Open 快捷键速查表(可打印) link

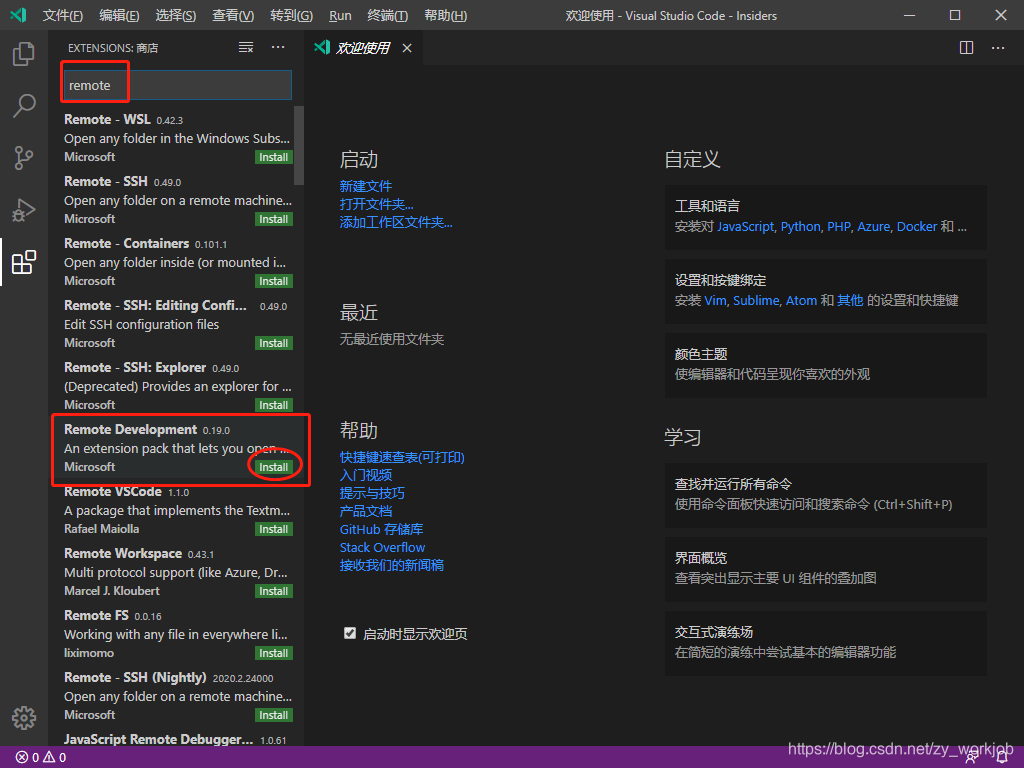click(x=402, y=457)
